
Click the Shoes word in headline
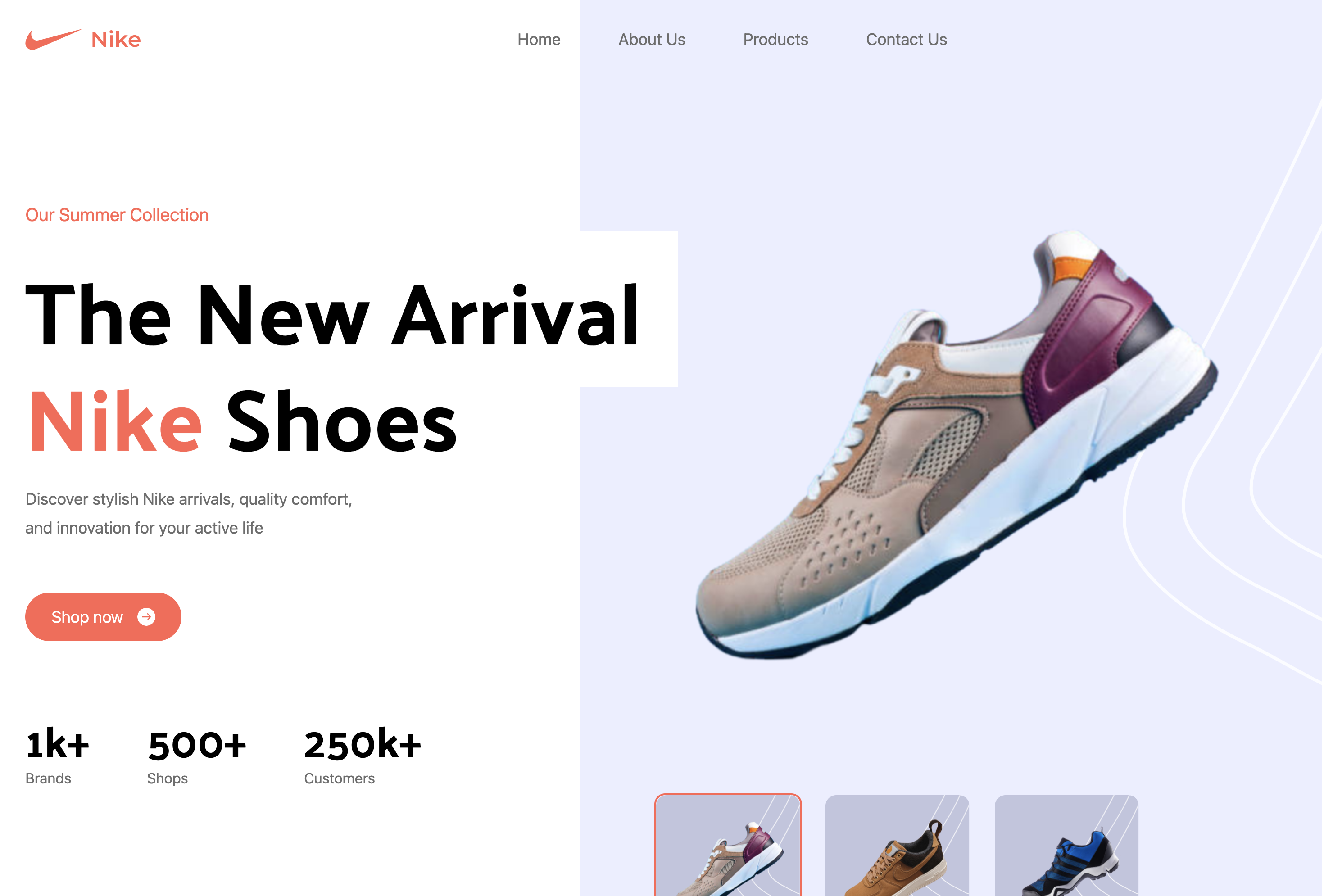coord(342,421)
